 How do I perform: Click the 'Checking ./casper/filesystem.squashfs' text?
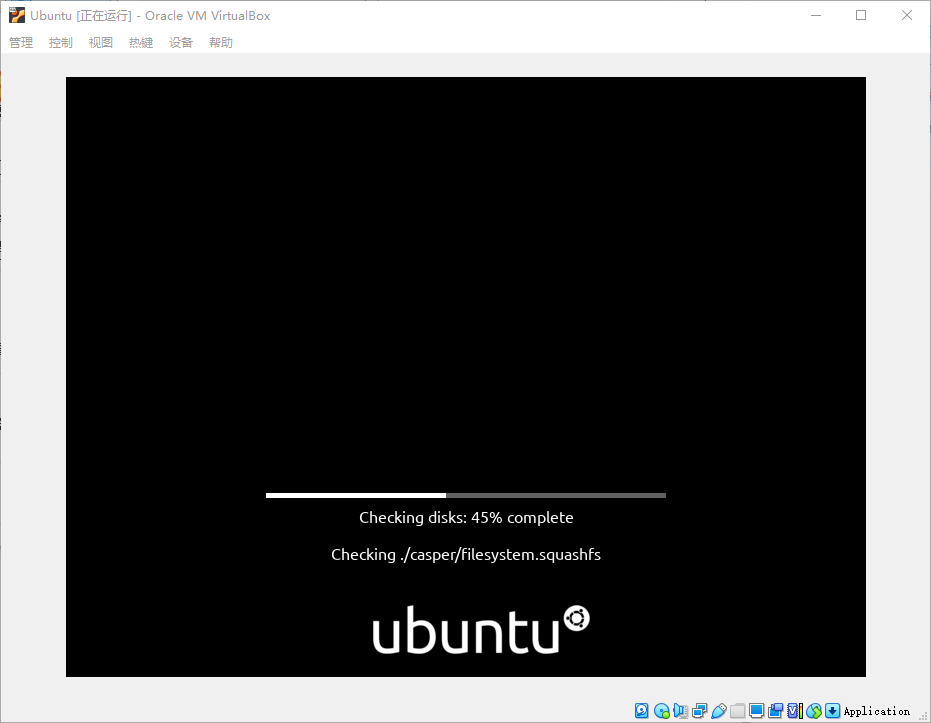[466, 554]
